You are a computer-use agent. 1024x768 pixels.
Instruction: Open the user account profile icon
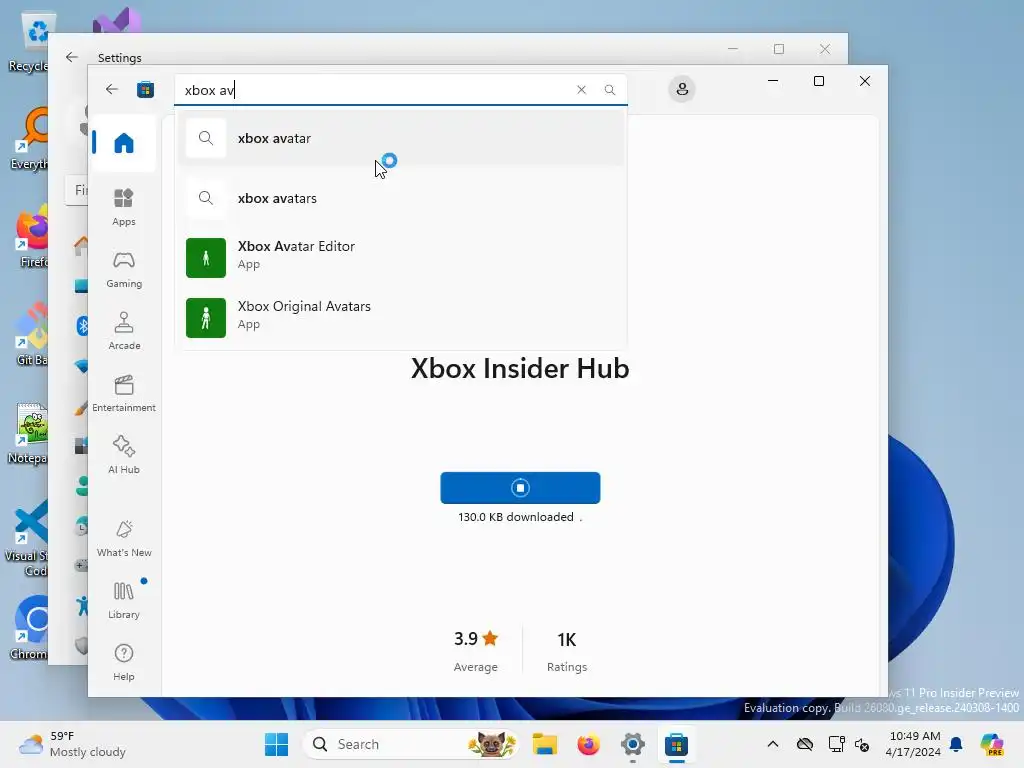tap(682, 89)
